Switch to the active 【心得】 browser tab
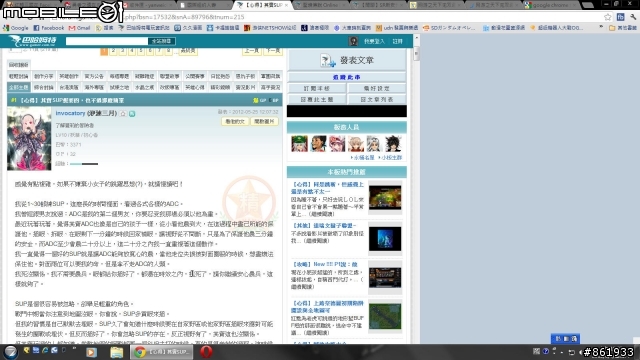 coord(263,5)
